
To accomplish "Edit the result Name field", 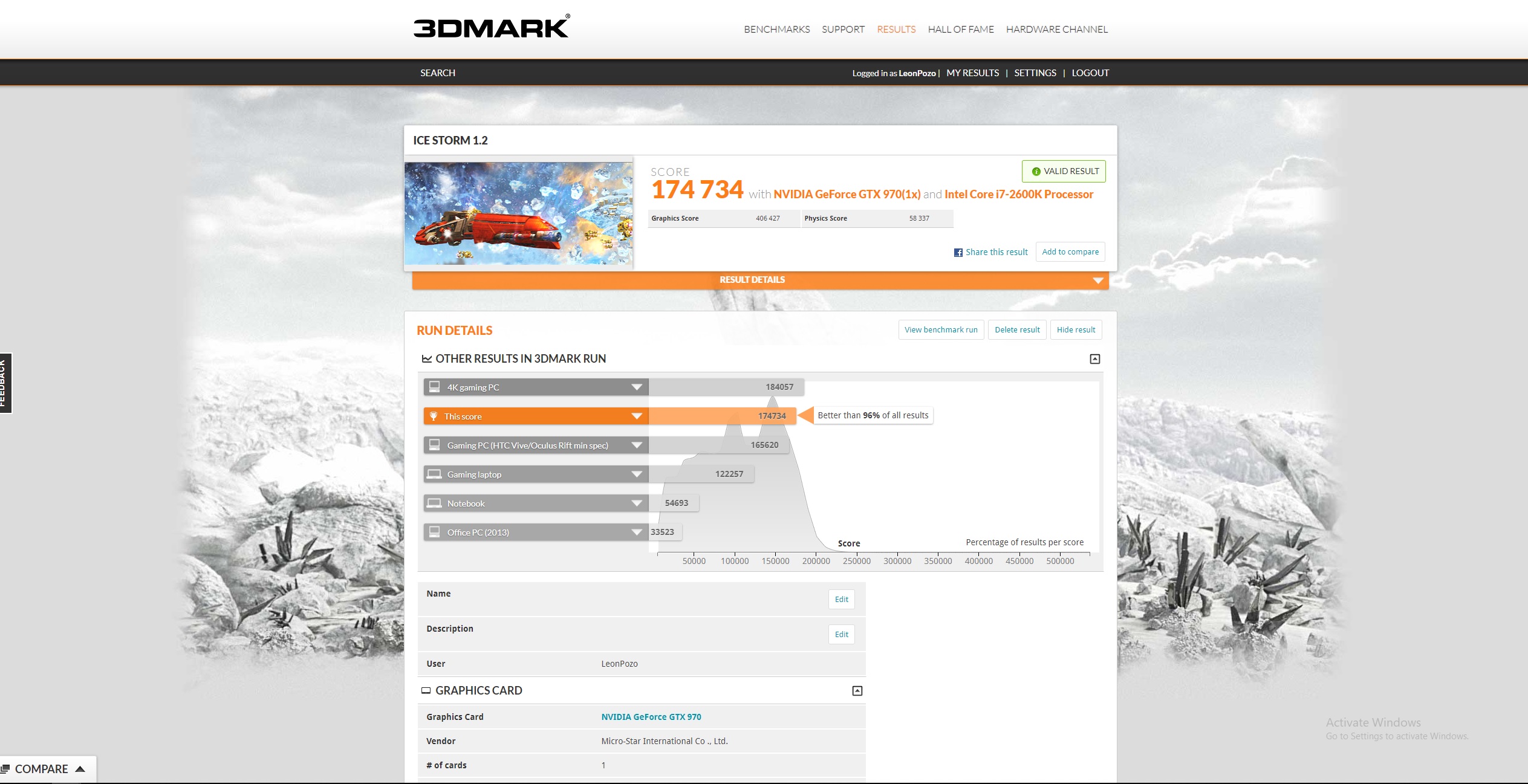I will (x=841, y=599).
